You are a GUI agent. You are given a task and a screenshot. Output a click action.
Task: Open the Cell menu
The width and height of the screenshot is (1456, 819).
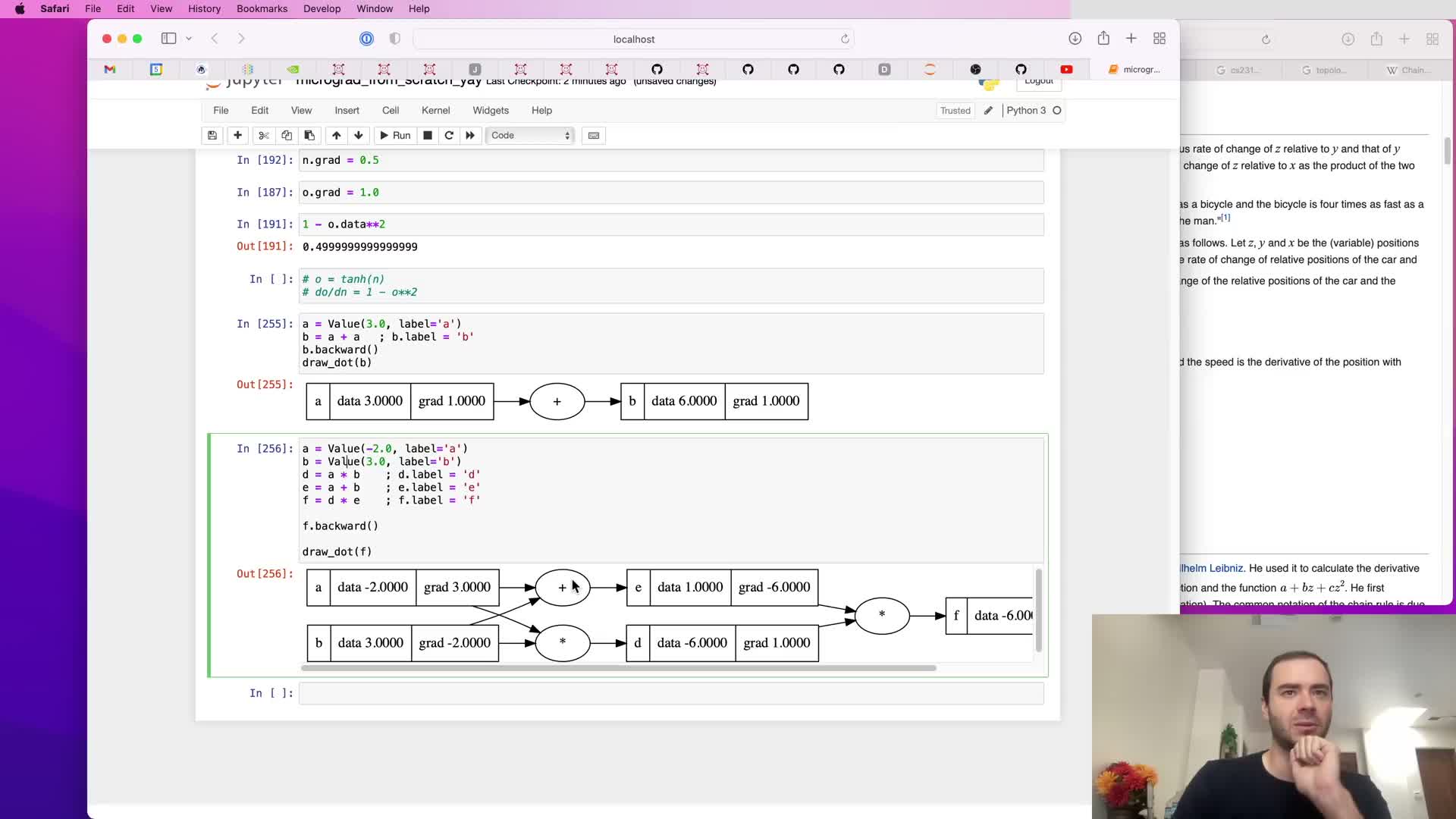(391, 111)
